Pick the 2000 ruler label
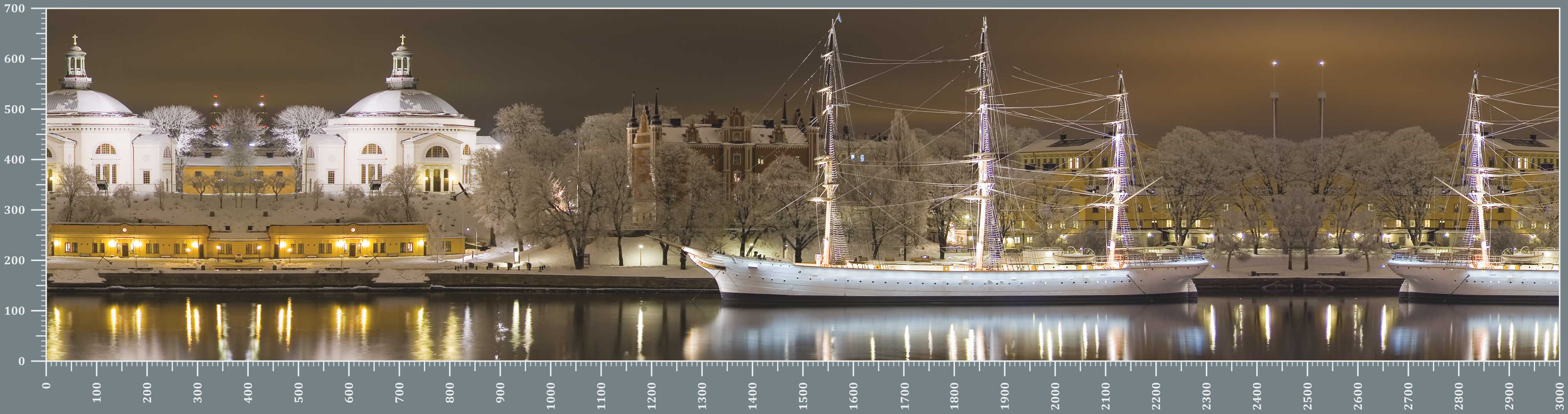Screen dimensions: 1568x414 [1055, 396]
